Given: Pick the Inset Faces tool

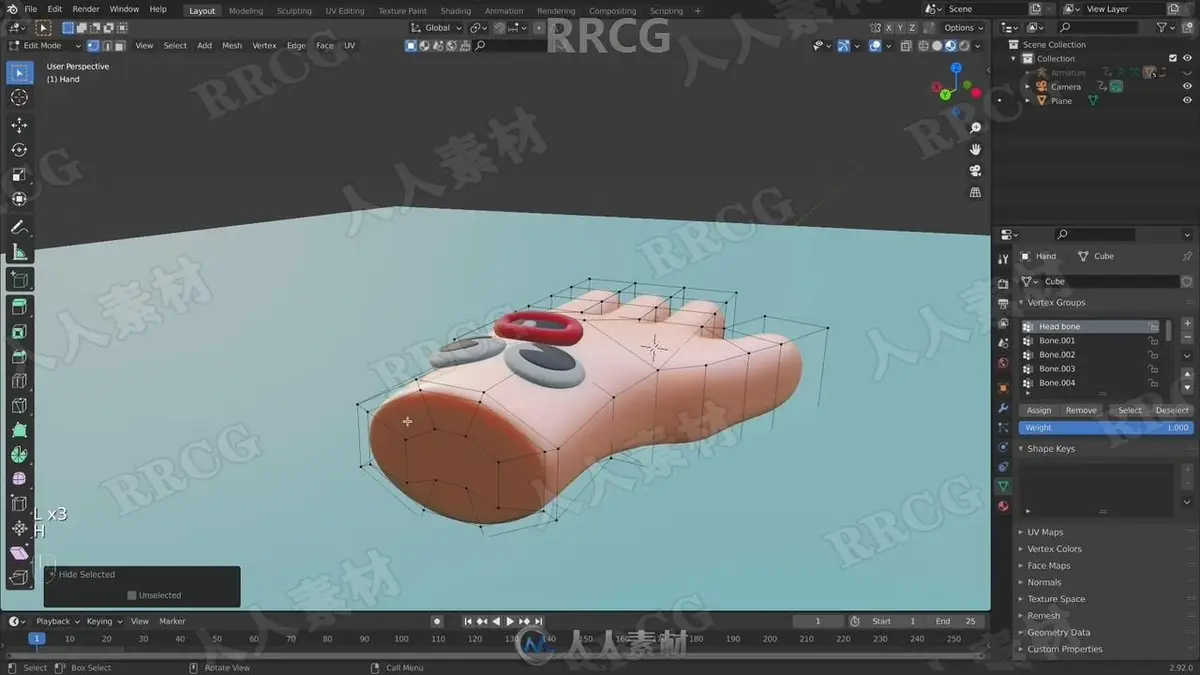Looking at the screenshot, I should [19, 332].
